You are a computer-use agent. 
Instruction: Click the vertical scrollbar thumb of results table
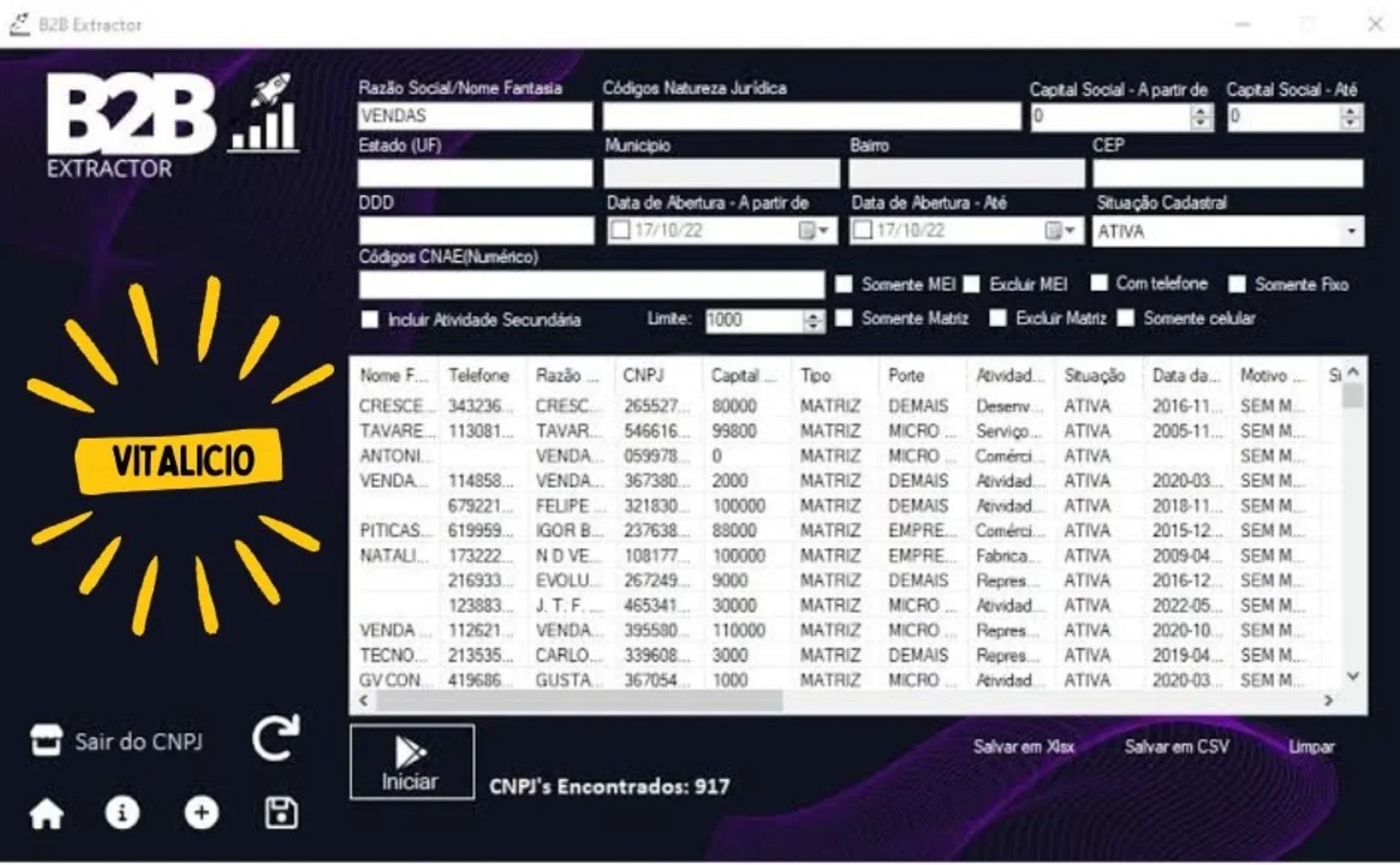point(1353,395)
